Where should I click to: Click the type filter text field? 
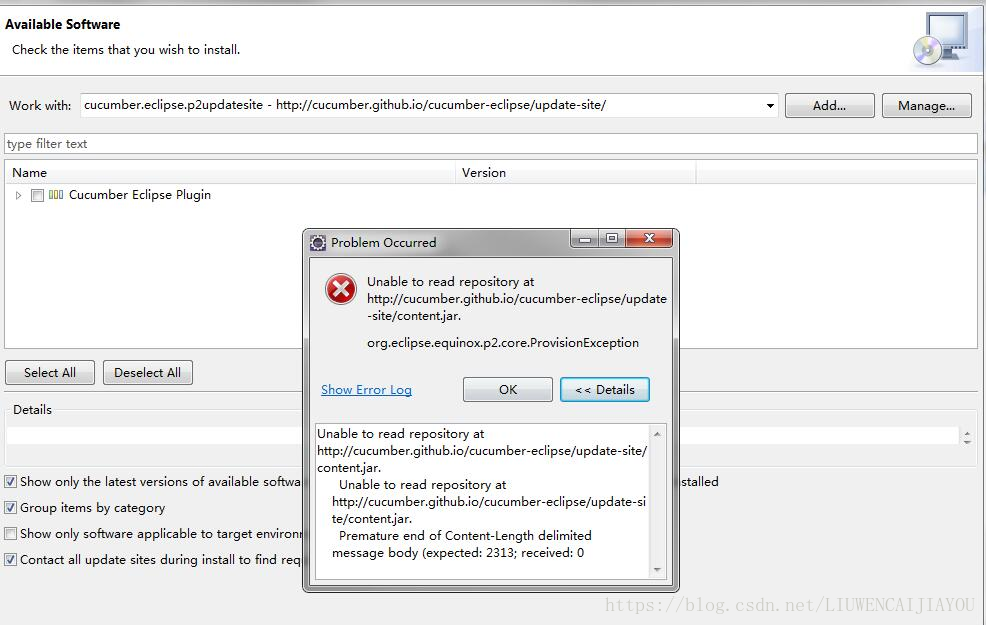[490, 143]
